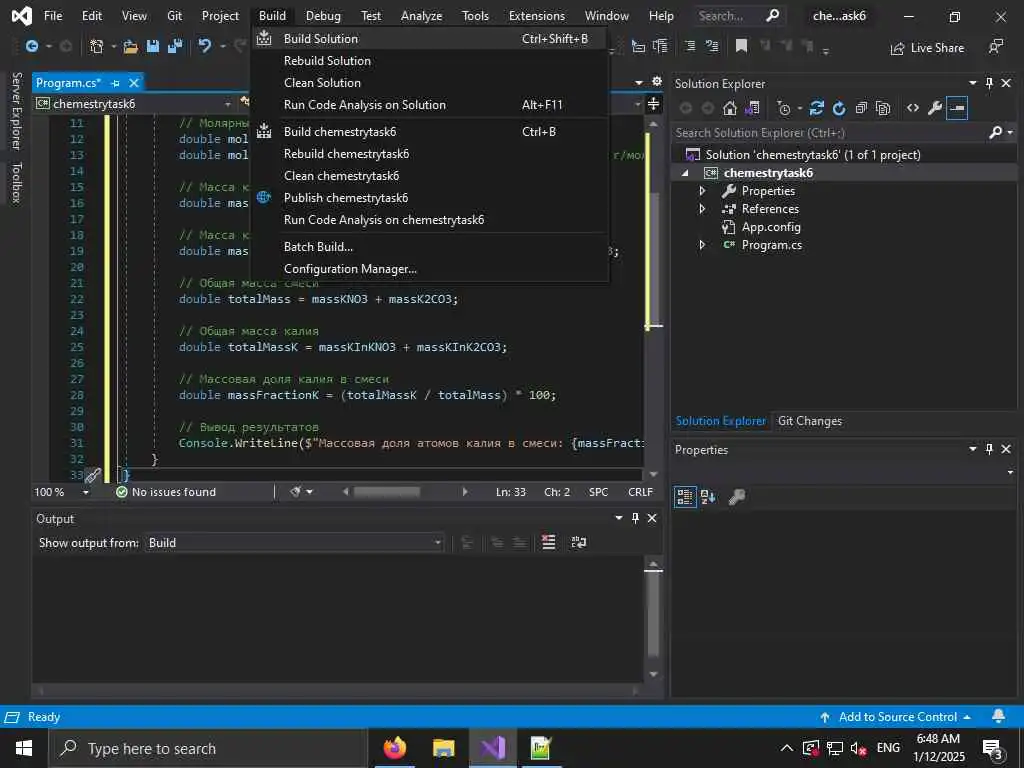Click the Live Share button

pyautogui.click(x=927, y=48)
